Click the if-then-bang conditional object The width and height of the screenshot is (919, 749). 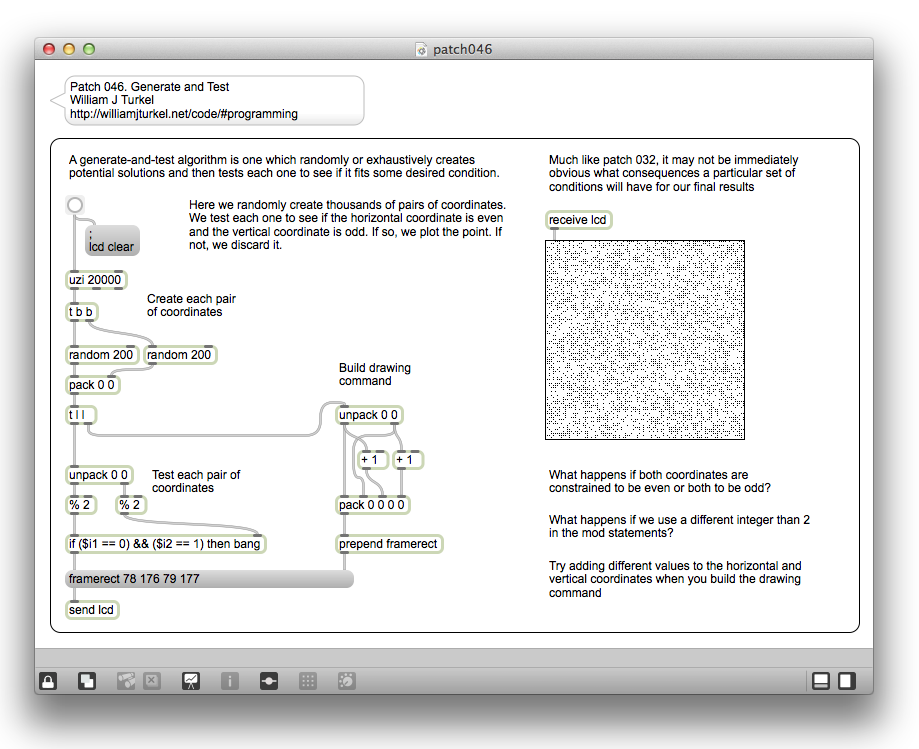tap(166, 544)
